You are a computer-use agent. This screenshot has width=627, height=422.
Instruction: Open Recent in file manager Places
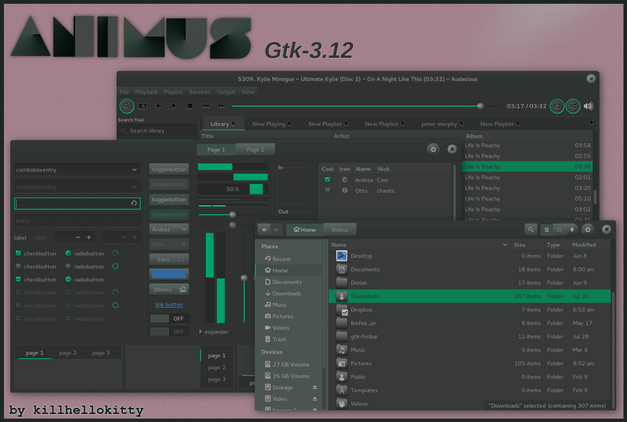(x=278, y=259)
